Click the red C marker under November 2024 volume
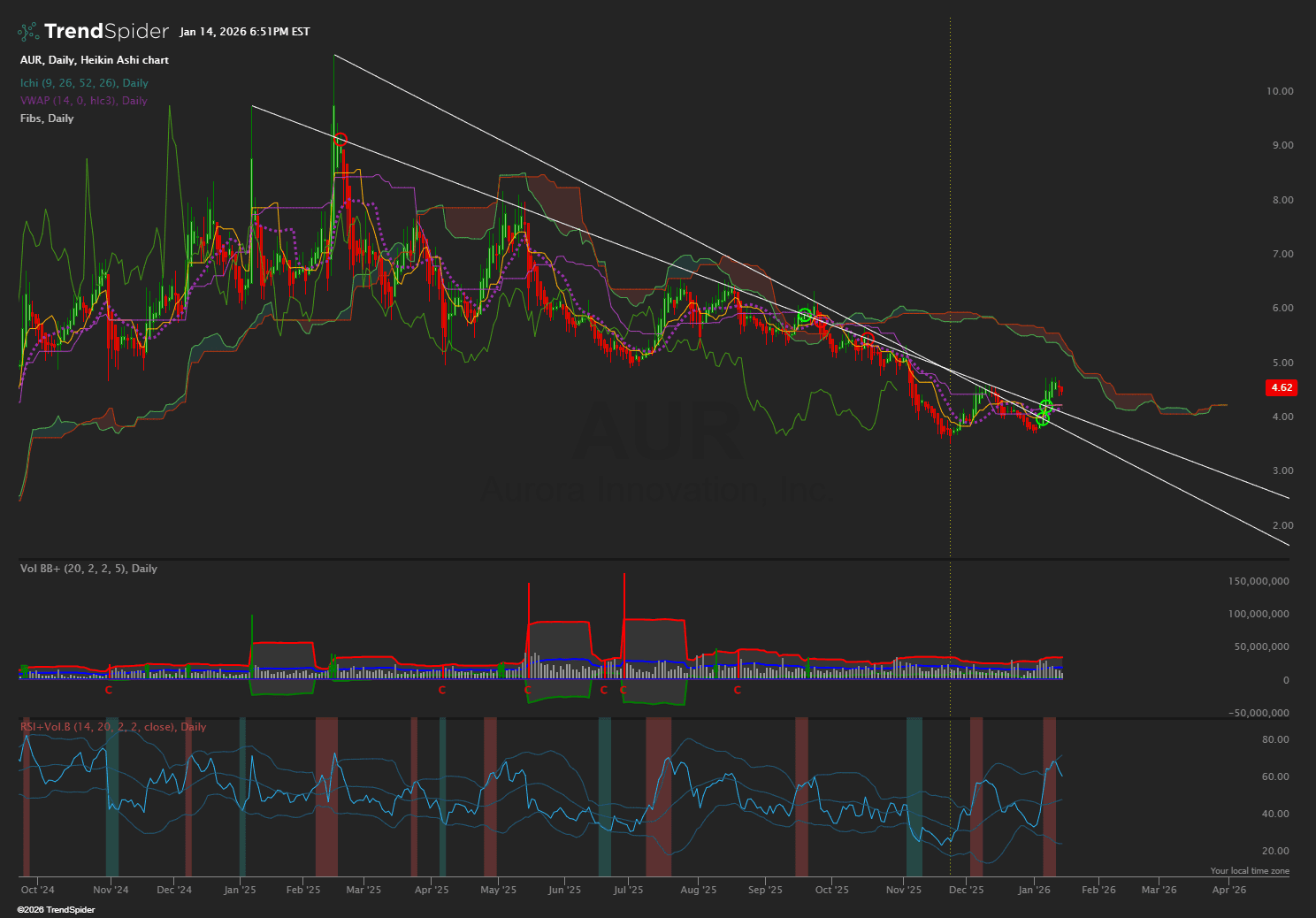The height and width of the screenshot is (918, 1316). (x=109, y=690)
